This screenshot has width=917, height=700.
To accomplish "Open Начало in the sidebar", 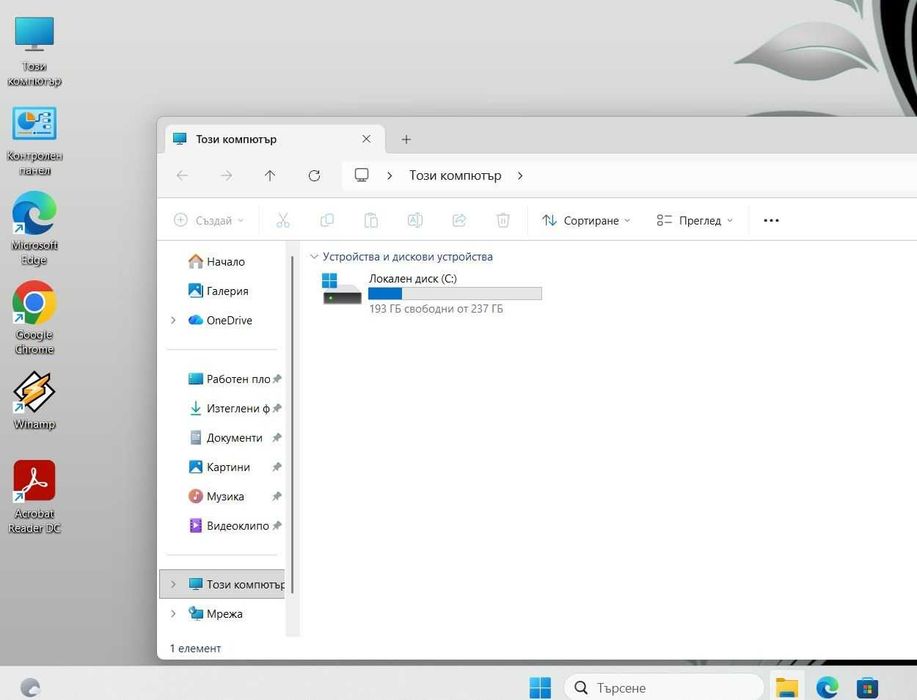I will [217, 261].
